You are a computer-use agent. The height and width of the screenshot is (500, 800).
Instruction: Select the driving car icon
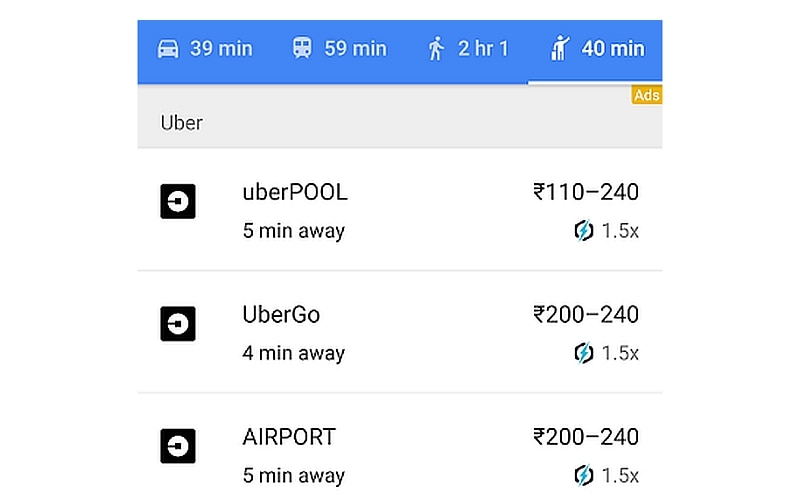click(168, 49)
